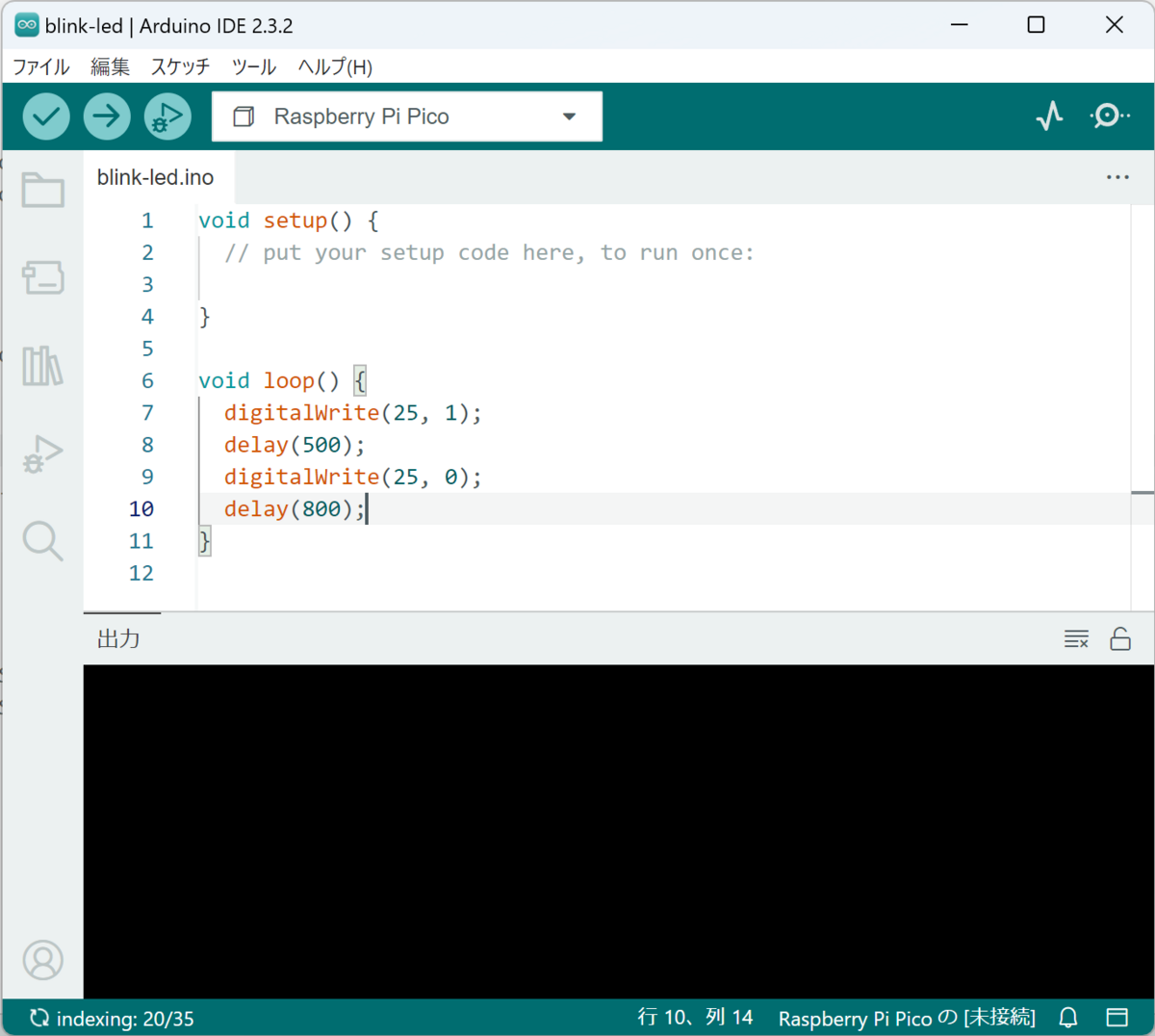Open the スケッチ menu
The image size is (1155, 1036).
[x=180, y=66]
